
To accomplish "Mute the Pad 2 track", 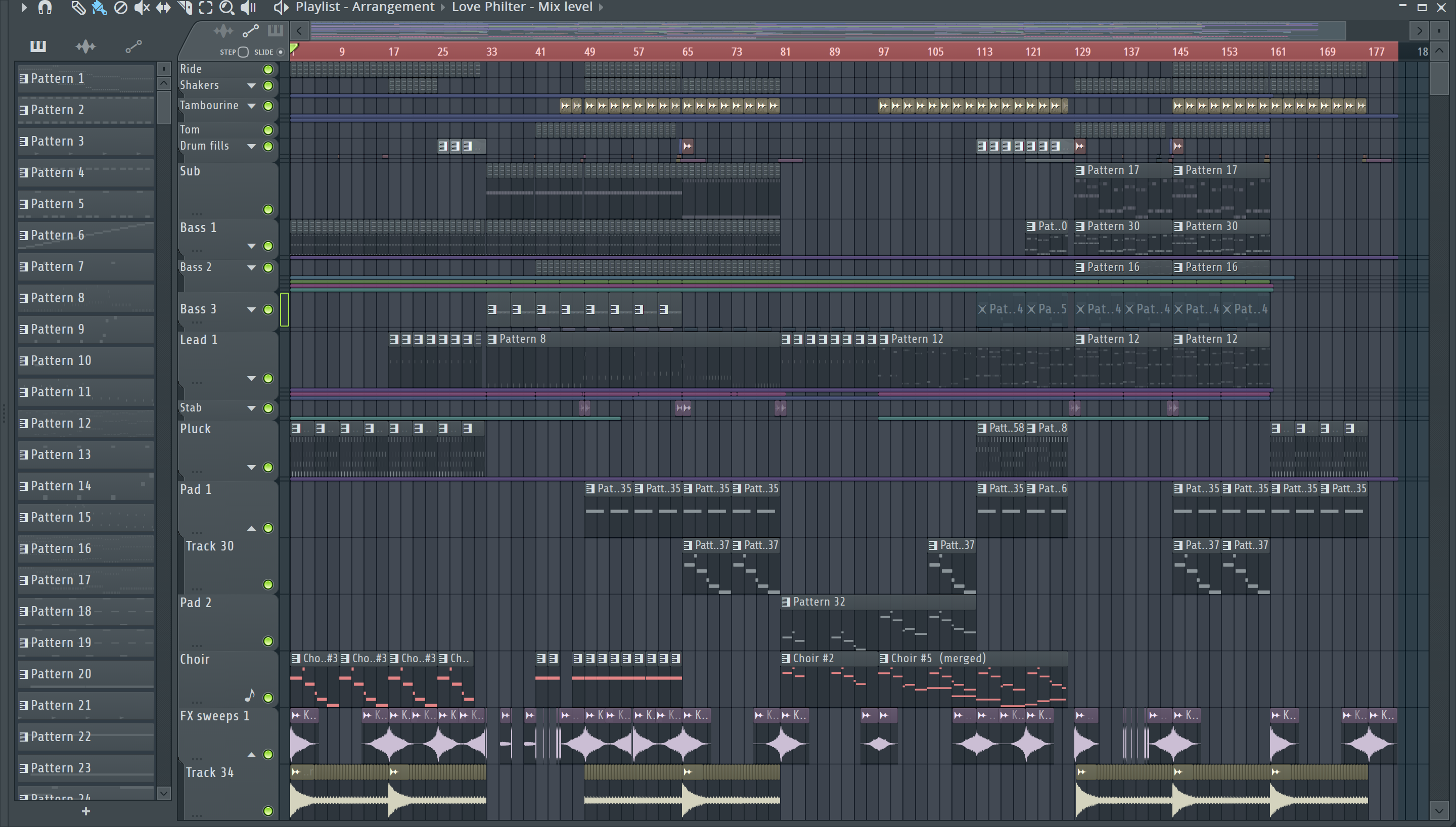I will coord(268,641).
